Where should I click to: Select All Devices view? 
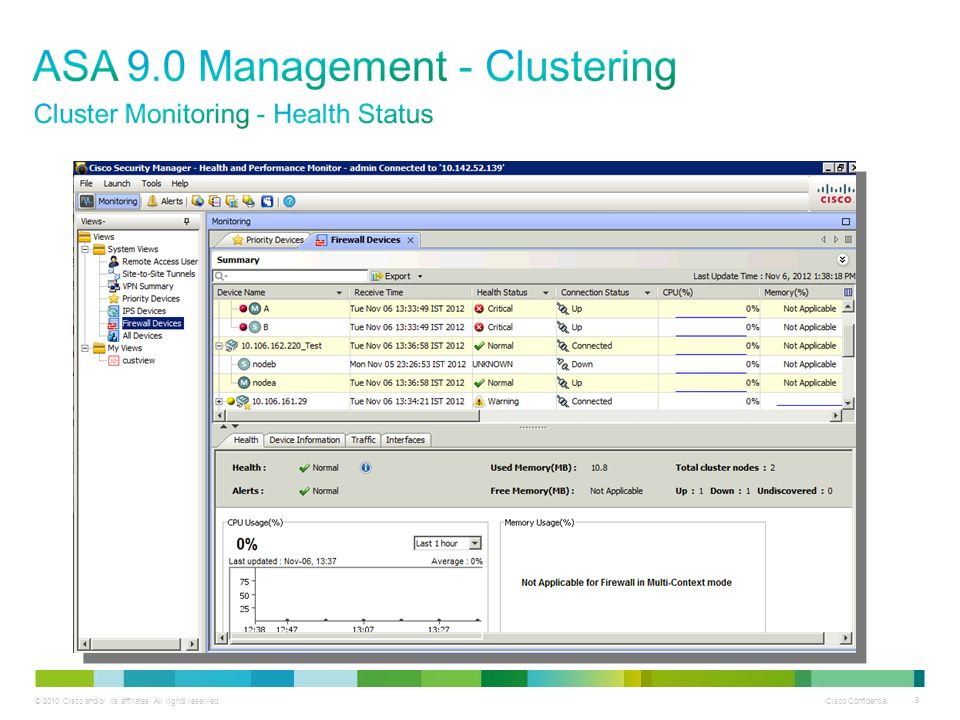pos(142,336)
